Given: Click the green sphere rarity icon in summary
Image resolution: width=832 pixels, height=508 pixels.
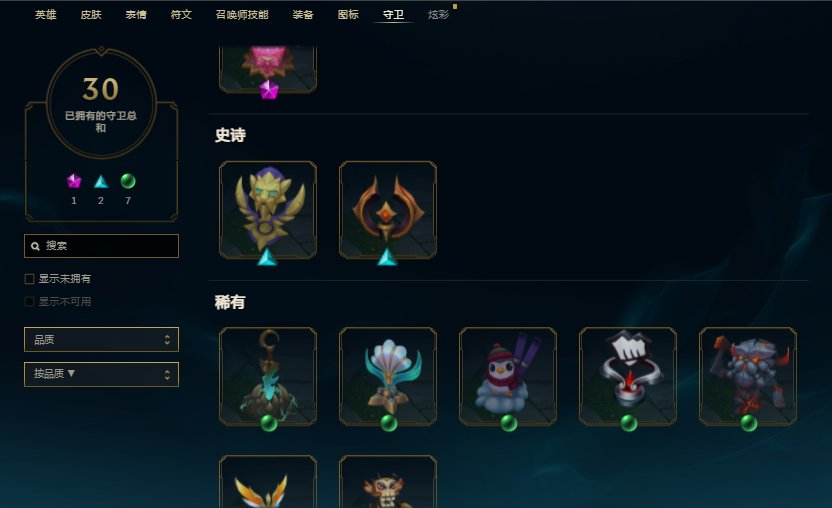Looking at the screenshot, I should (128, 182).
